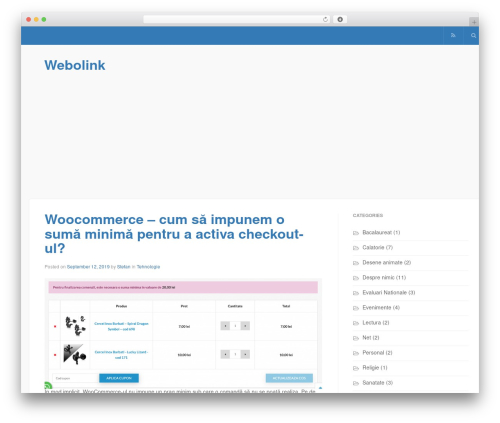Open the Desene animate (2) category
Image resolution: width=500 pixels, height=423 pixels.
(387, 262)
